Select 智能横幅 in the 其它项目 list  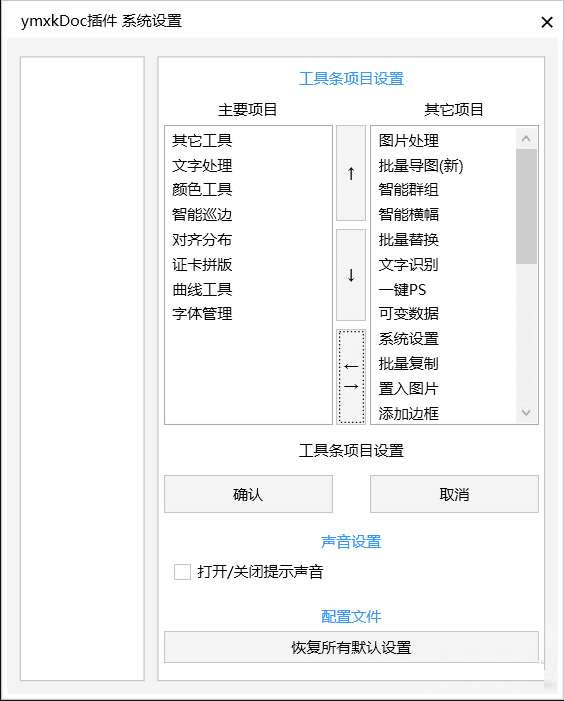tap(408, 215)
